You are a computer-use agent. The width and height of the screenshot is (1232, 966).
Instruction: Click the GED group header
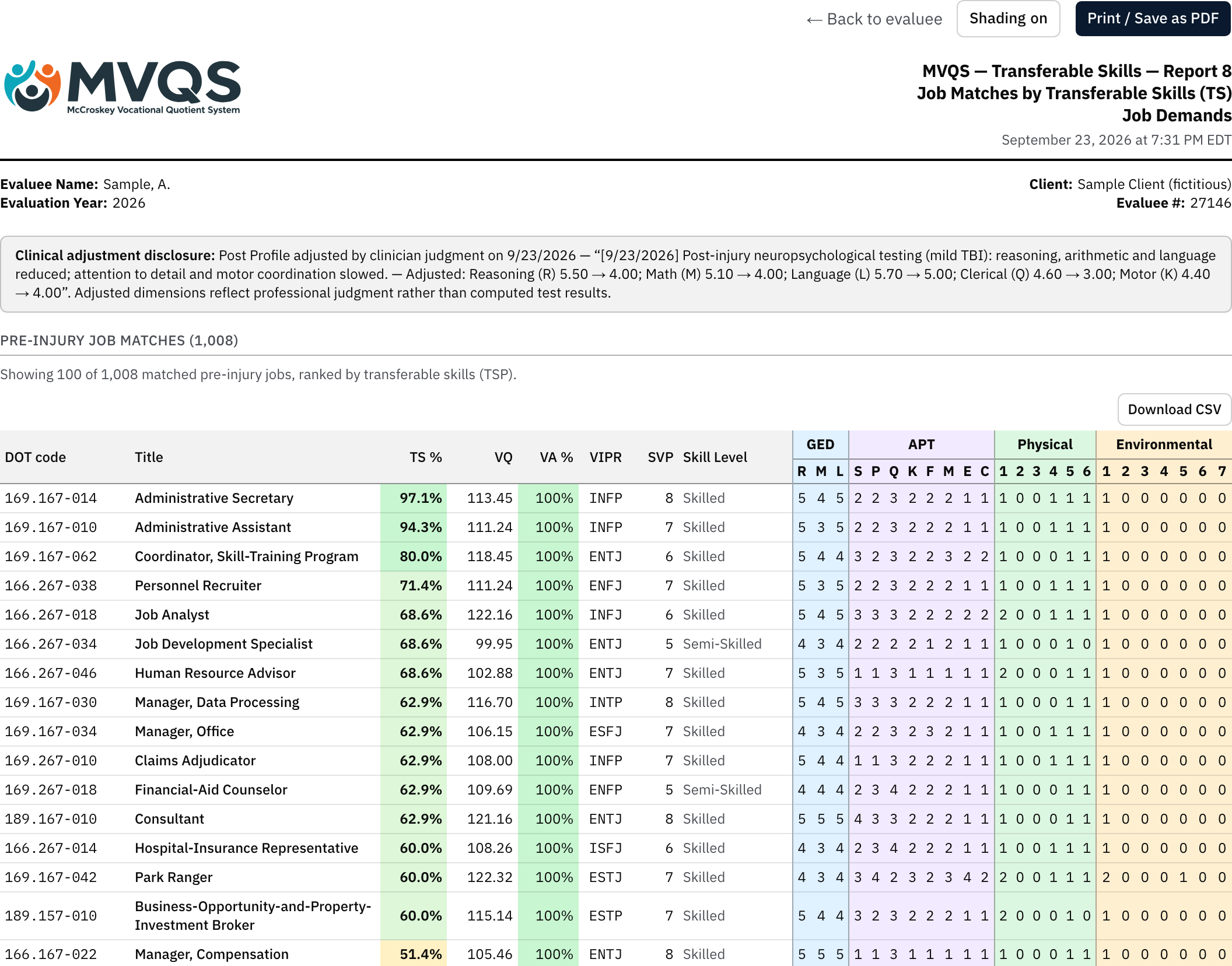click(x=820, y=444)
